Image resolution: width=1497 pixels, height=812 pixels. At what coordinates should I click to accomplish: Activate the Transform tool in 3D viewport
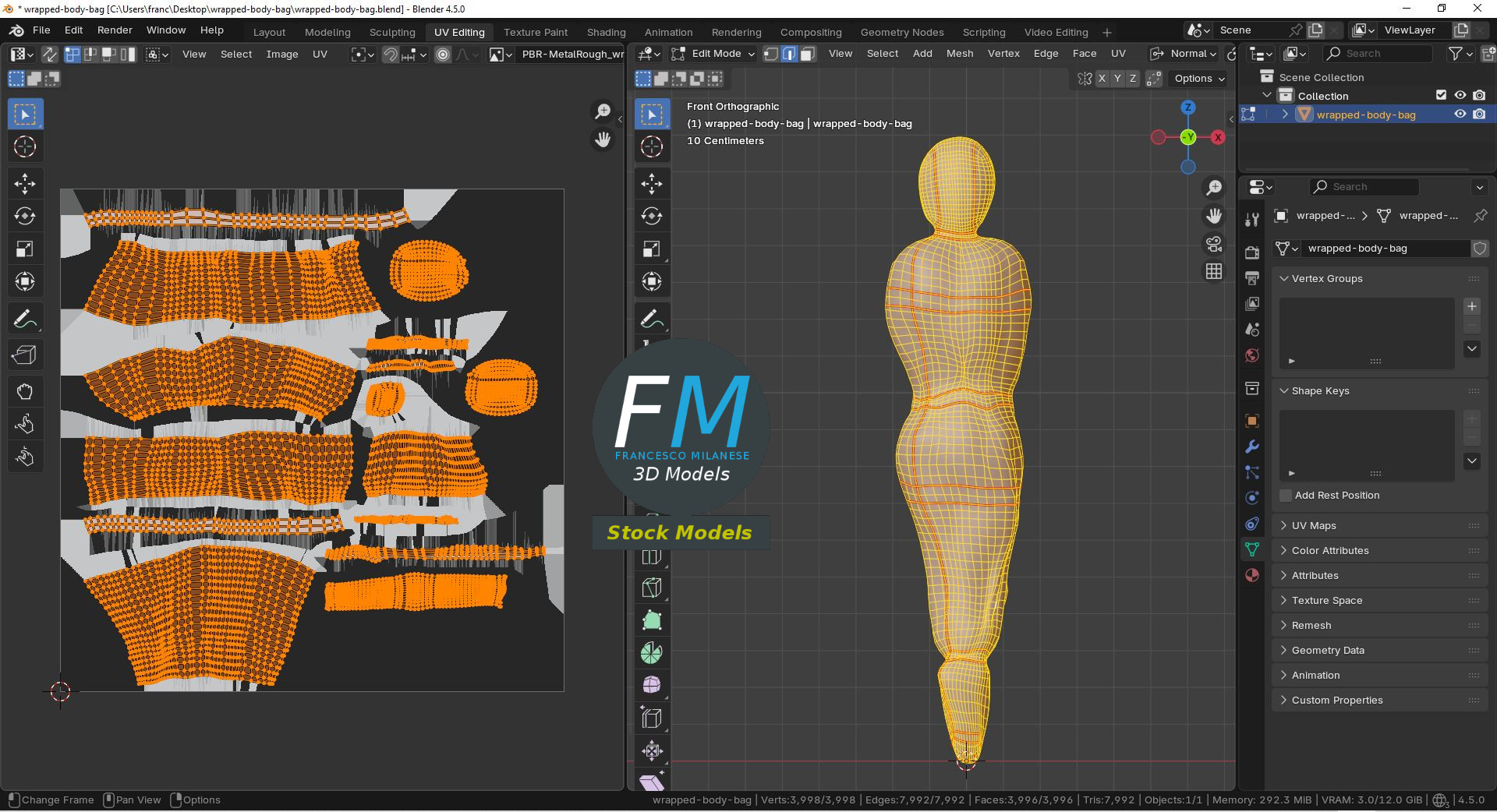tap(652, 282)
